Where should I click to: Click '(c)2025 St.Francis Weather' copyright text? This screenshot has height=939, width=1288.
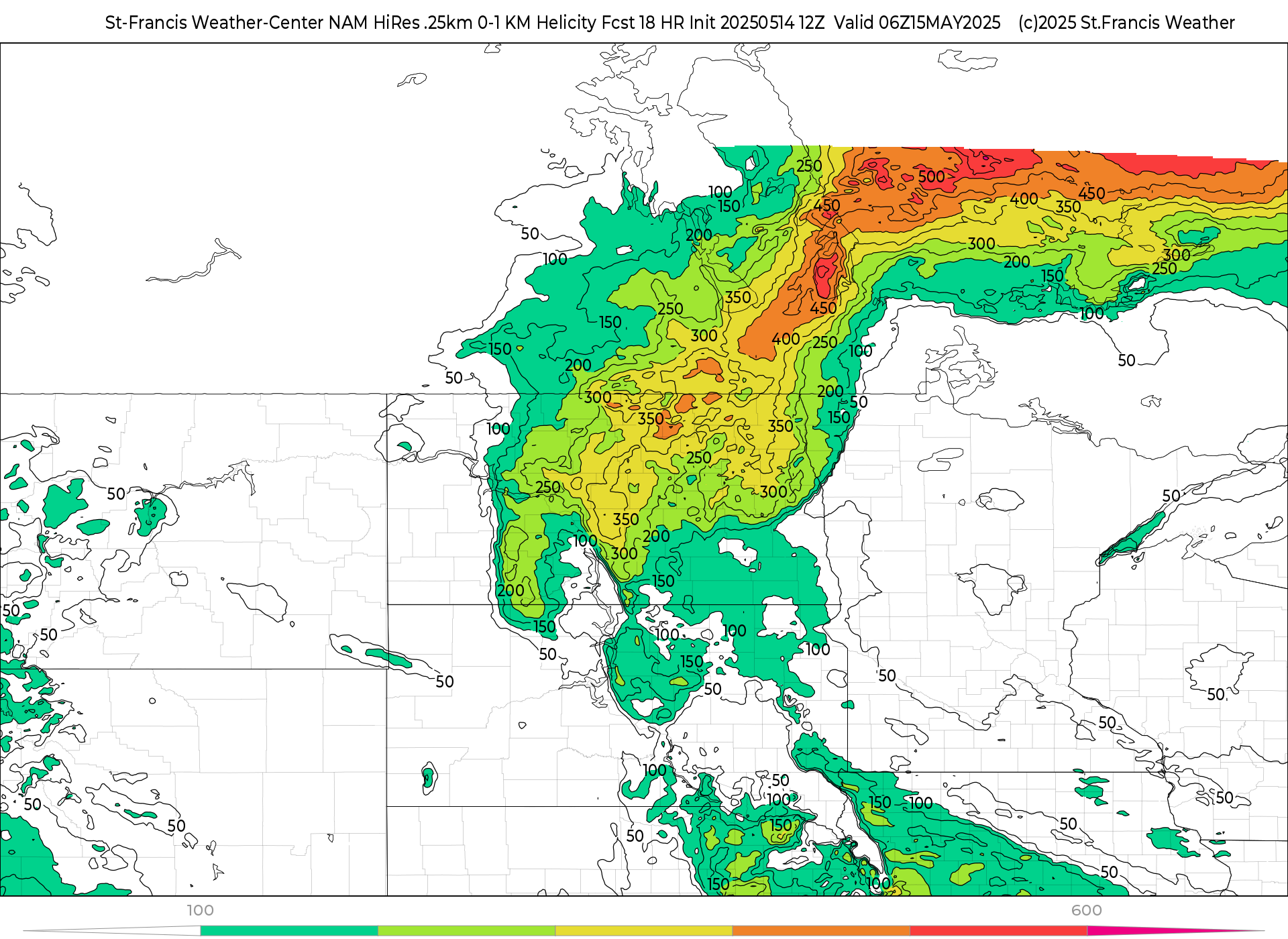point(1126,23)
